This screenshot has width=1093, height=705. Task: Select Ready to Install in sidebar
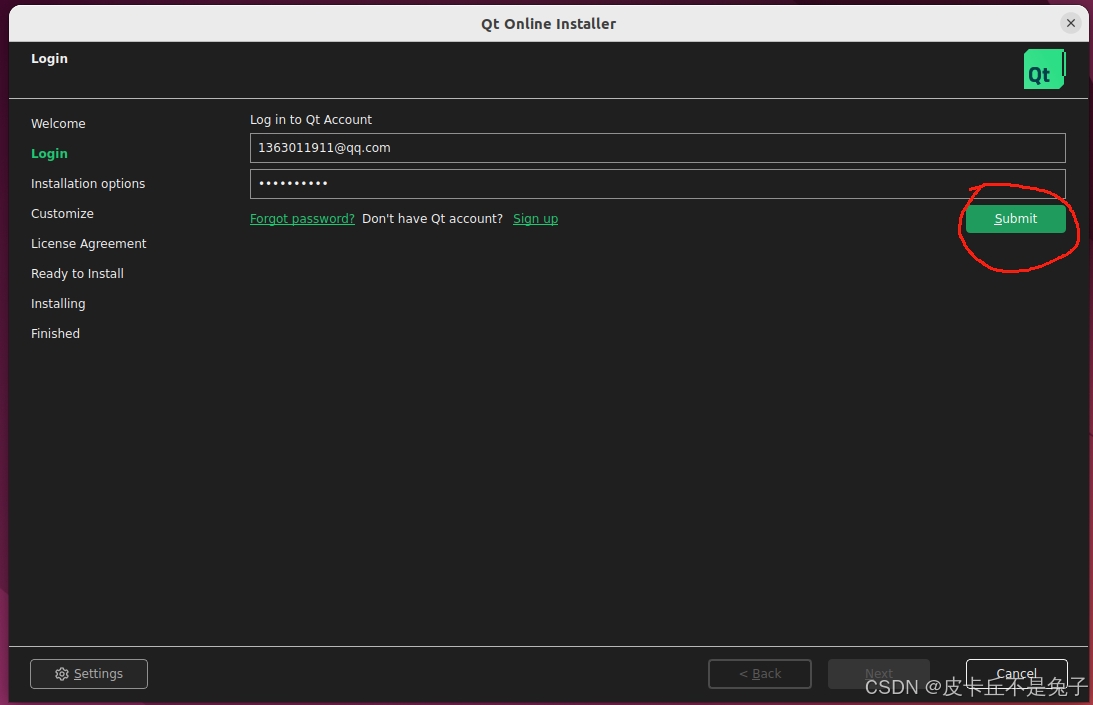click(77, 273)
